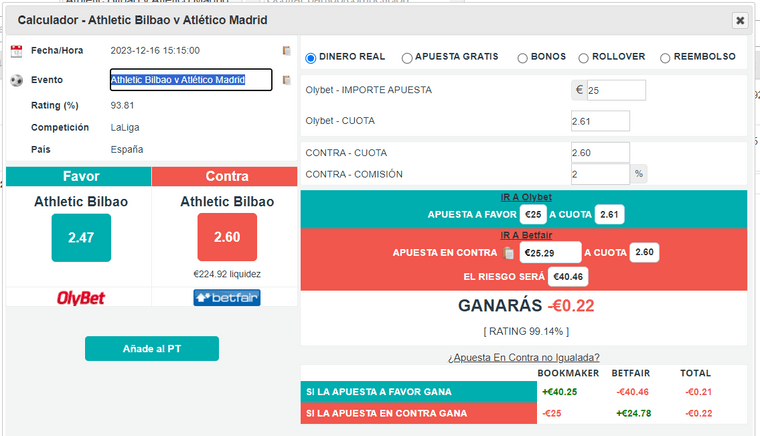Select the APUESTA GRATIS radio option

coord(407,58)
